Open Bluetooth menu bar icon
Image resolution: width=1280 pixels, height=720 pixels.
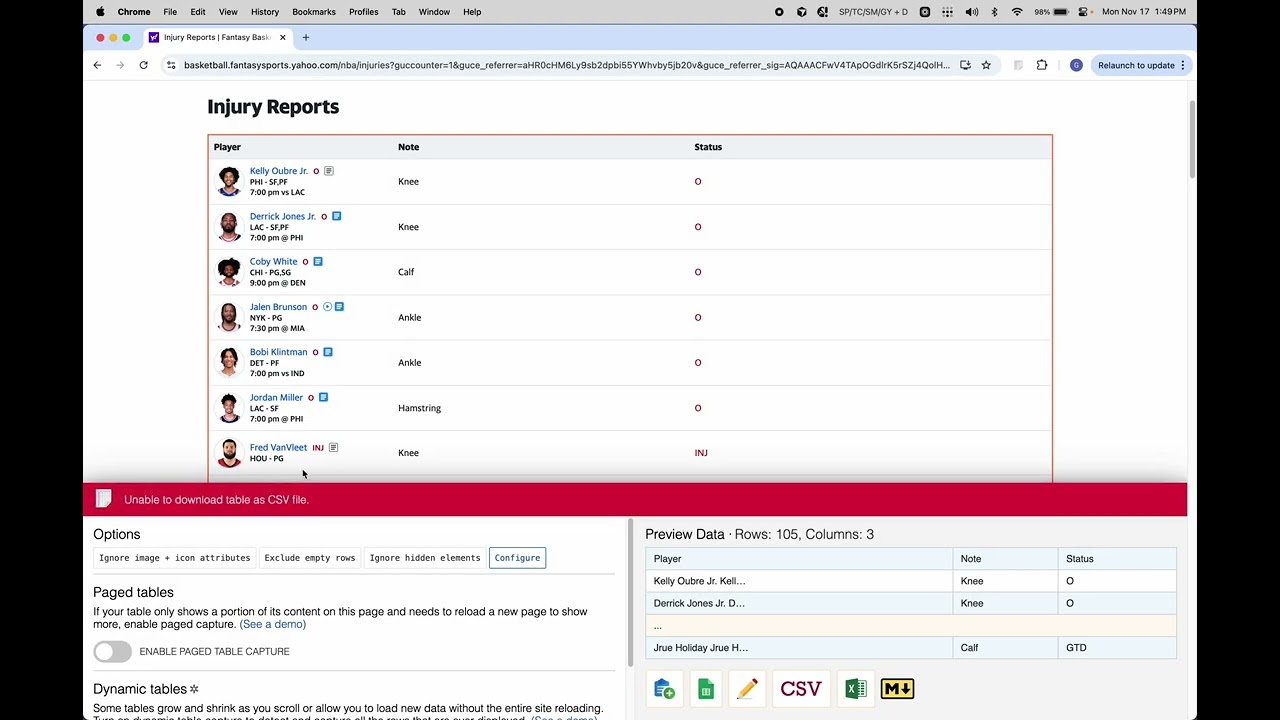tap(994, 12)
